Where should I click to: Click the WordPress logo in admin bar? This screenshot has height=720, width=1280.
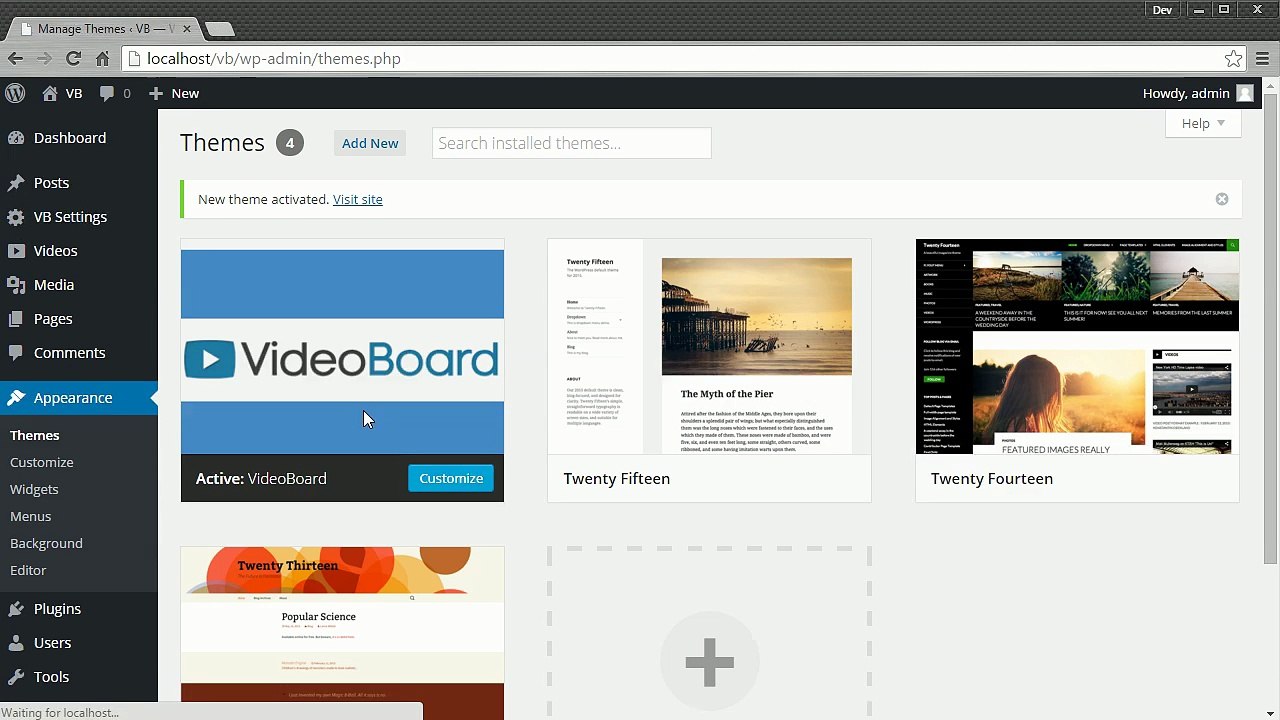coord(15,93)
